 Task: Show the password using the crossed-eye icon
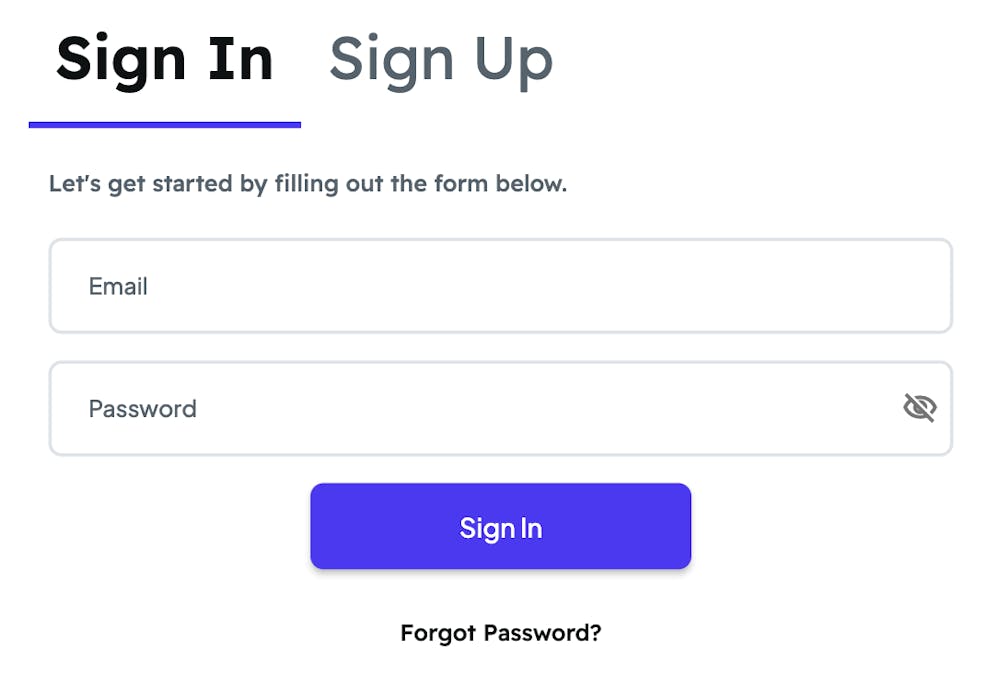point(919,408)
